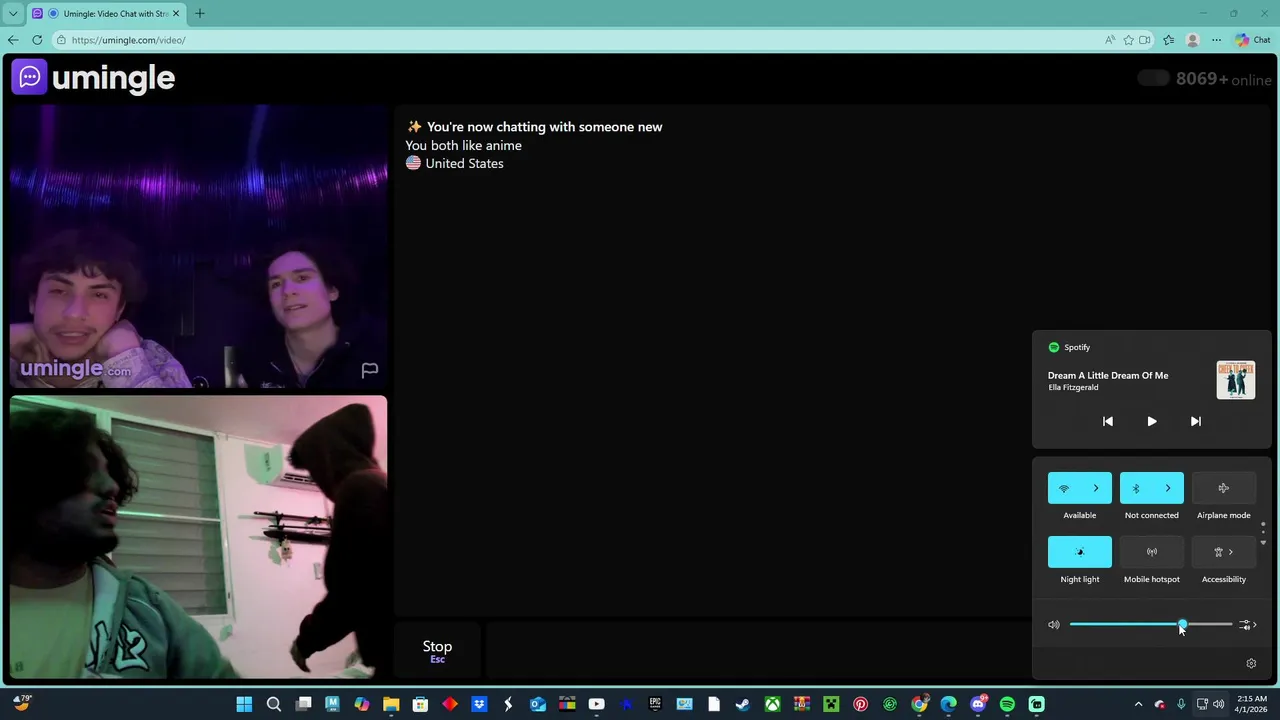
Task: Select the Umingle Video Chat tab
Action: point(106,13)
